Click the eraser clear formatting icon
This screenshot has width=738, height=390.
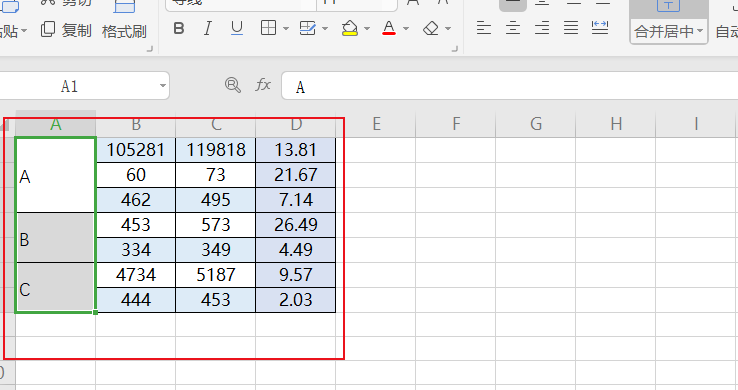point(431,29)
